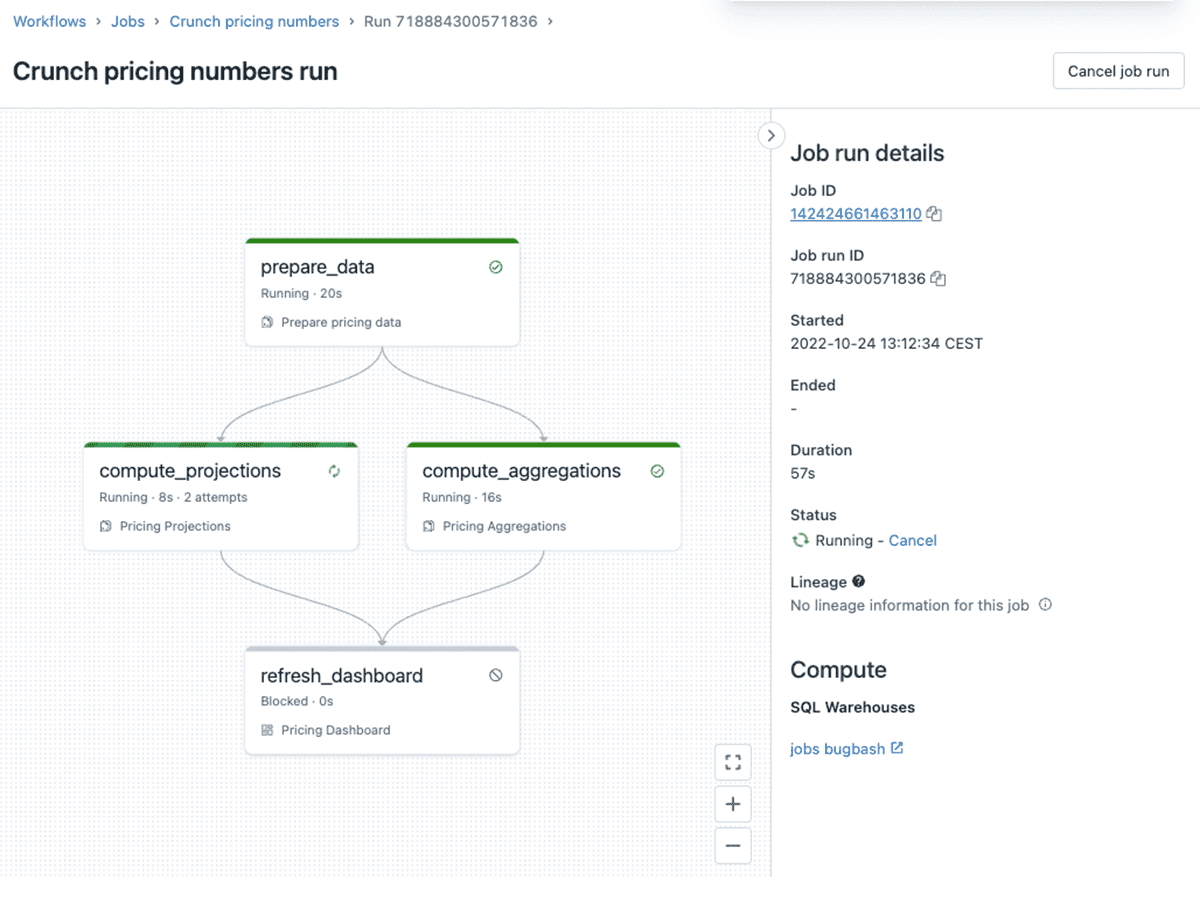Open Job ID 142424661463110 link
1200x903 pixels.
(855, 214)
